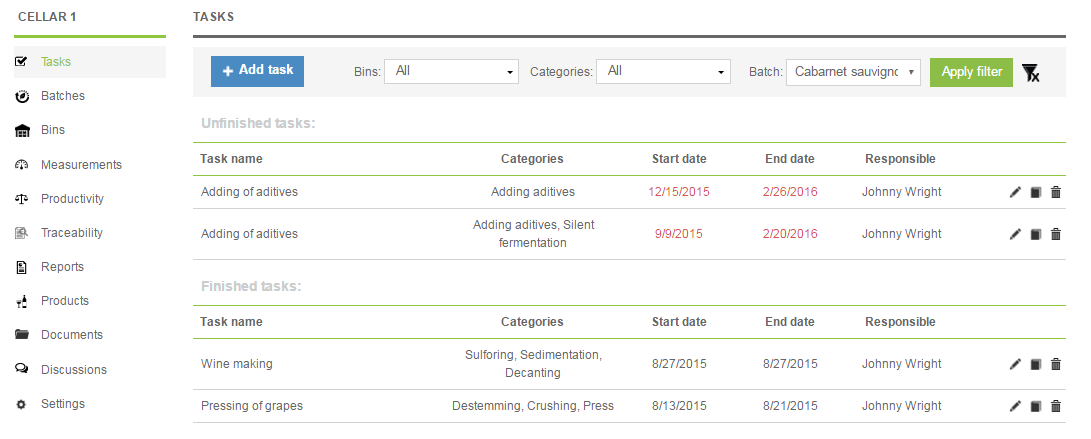
Task: Open Discussions in the sidebar
Action: coord(73,370)
